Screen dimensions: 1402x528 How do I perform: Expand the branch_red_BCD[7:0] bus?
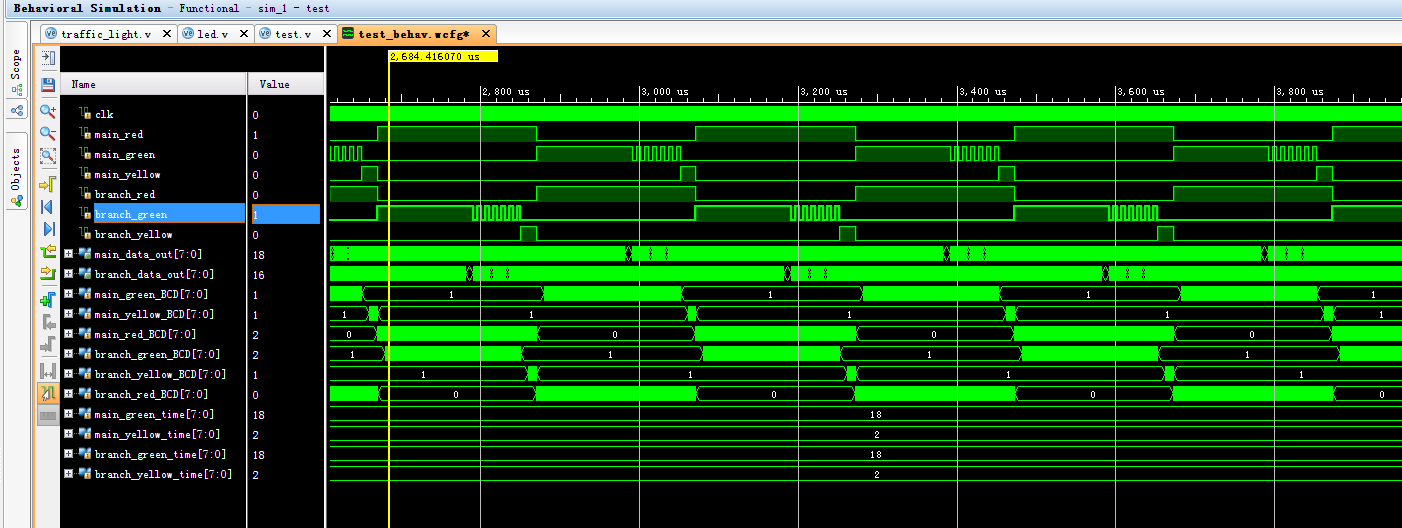click(x=69, y=394)
